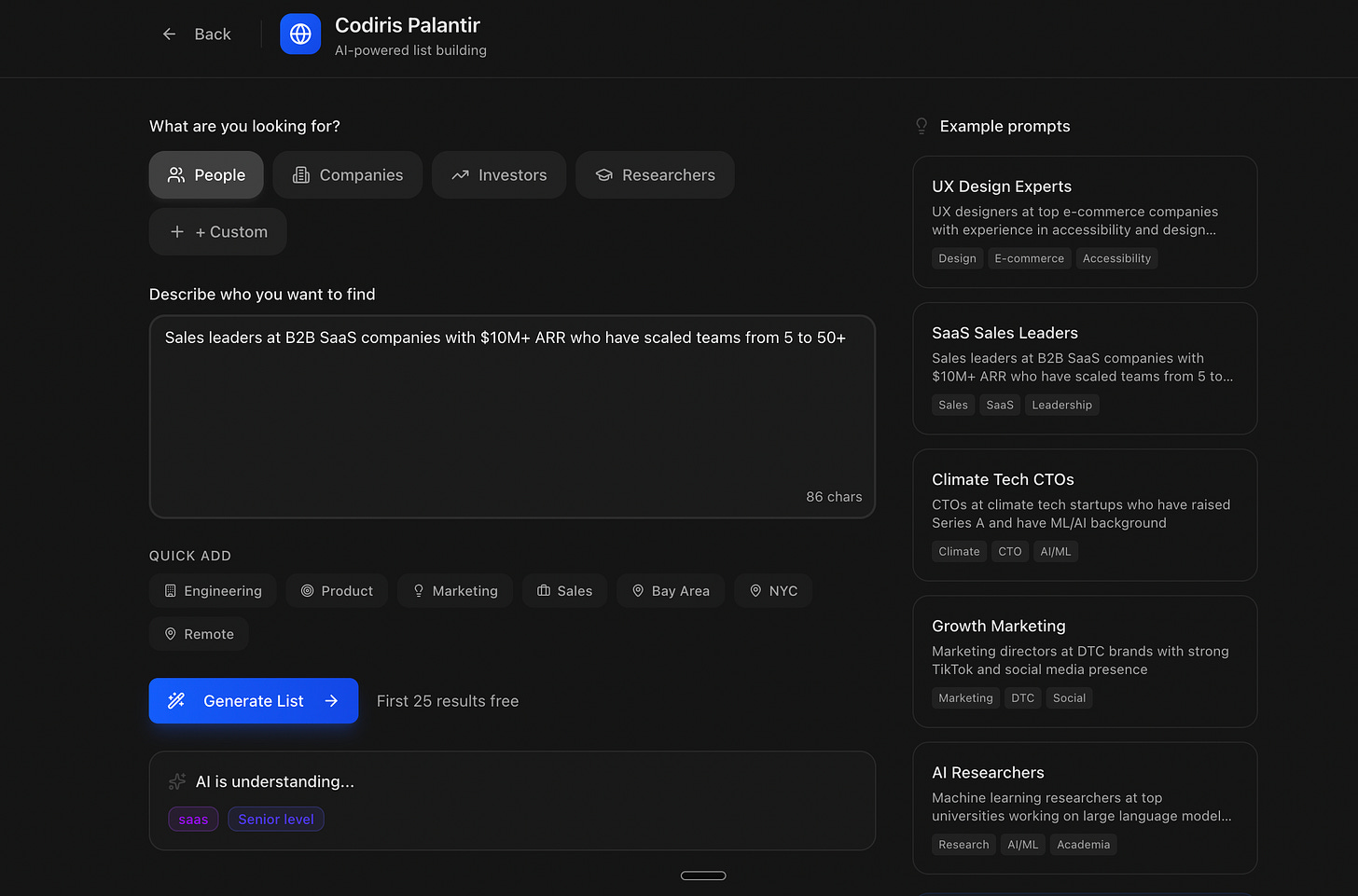Open the + Custom category option
Viewport: 1358px width, 896px height.
pyautogui.click(x=218, y=232)
